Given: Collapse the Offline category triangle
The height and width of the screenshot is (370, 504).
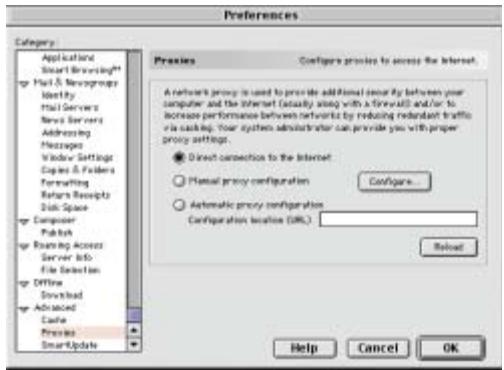Looking at the screenshot, I should point(24,284).
